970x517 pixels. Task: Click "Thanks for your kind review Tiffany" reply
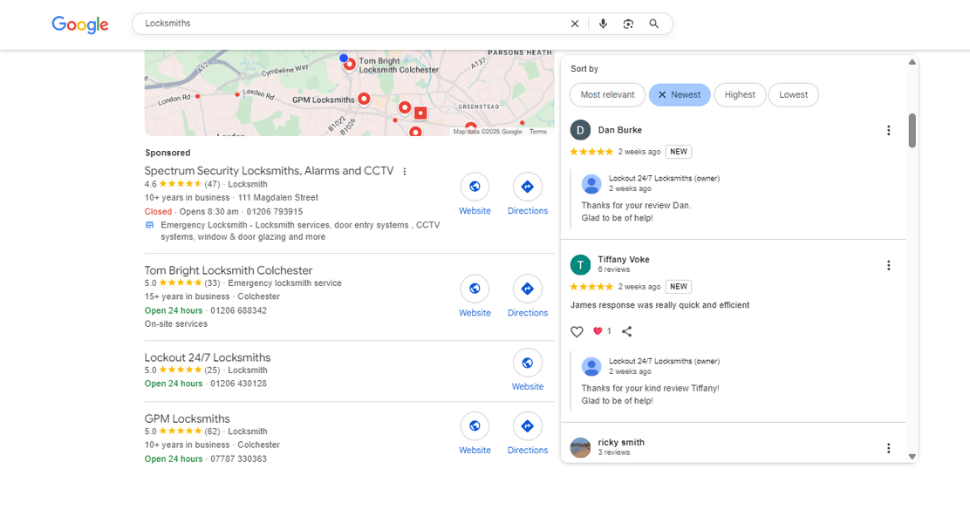coord(650,388)
